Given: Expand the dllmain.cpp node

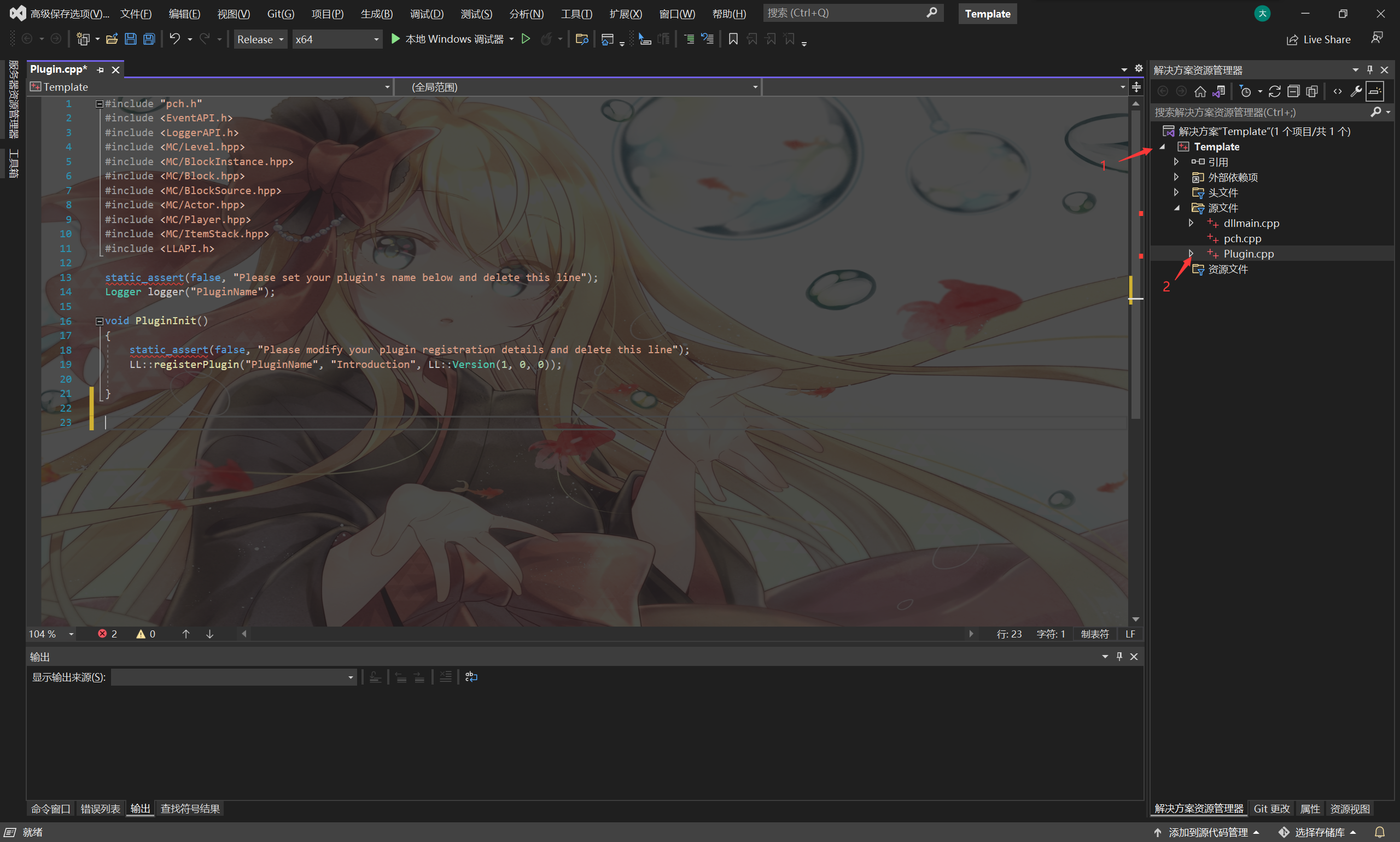Looking at the screenshot, I should [x=1191, y=224].
